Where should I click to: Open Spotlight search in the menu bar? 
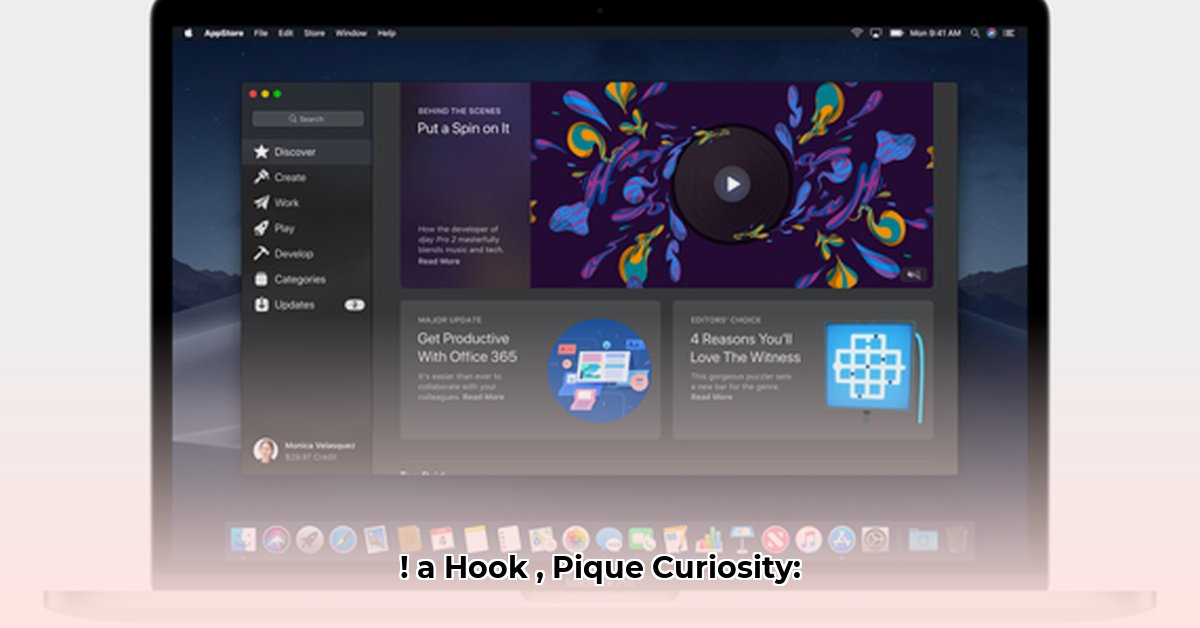coord(974,33)
